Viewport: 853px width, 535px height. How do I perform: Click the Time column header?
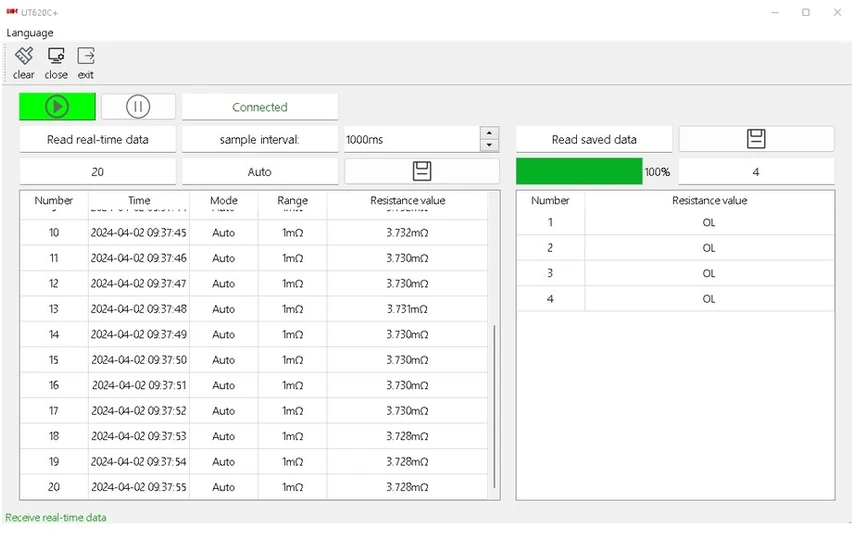point(139,200)
